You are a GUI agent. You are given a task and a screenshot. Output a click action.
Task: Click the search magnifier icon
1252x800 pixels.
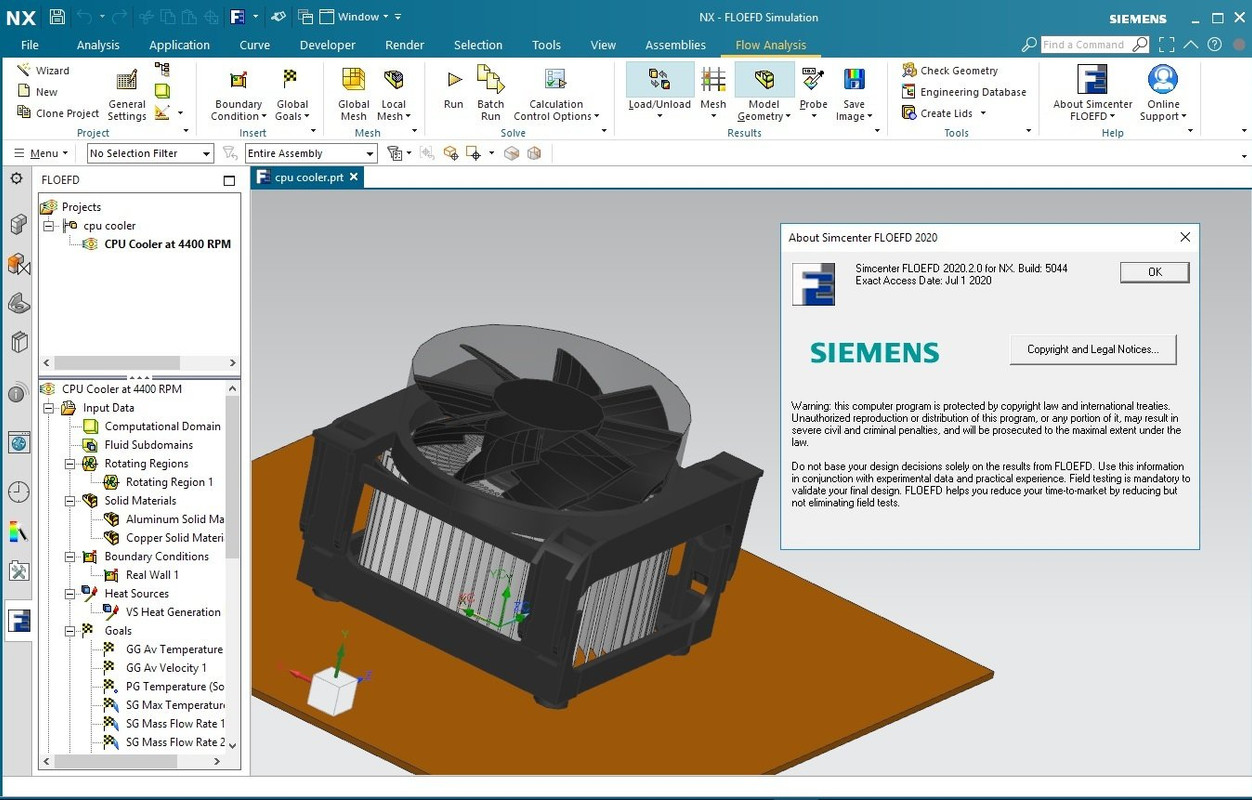(1029, 45)
